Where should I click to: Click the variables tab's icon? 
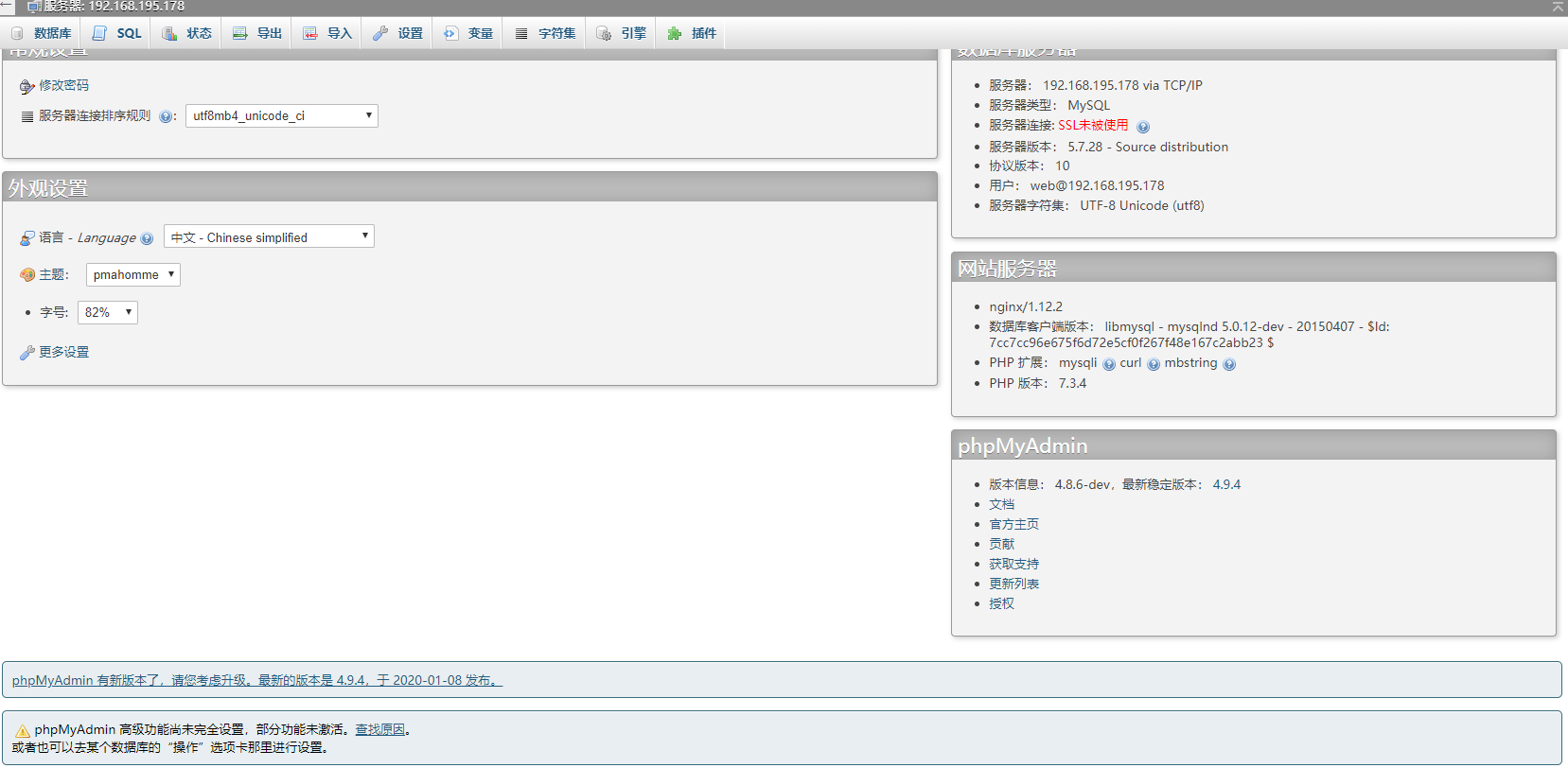coord(450,33)
